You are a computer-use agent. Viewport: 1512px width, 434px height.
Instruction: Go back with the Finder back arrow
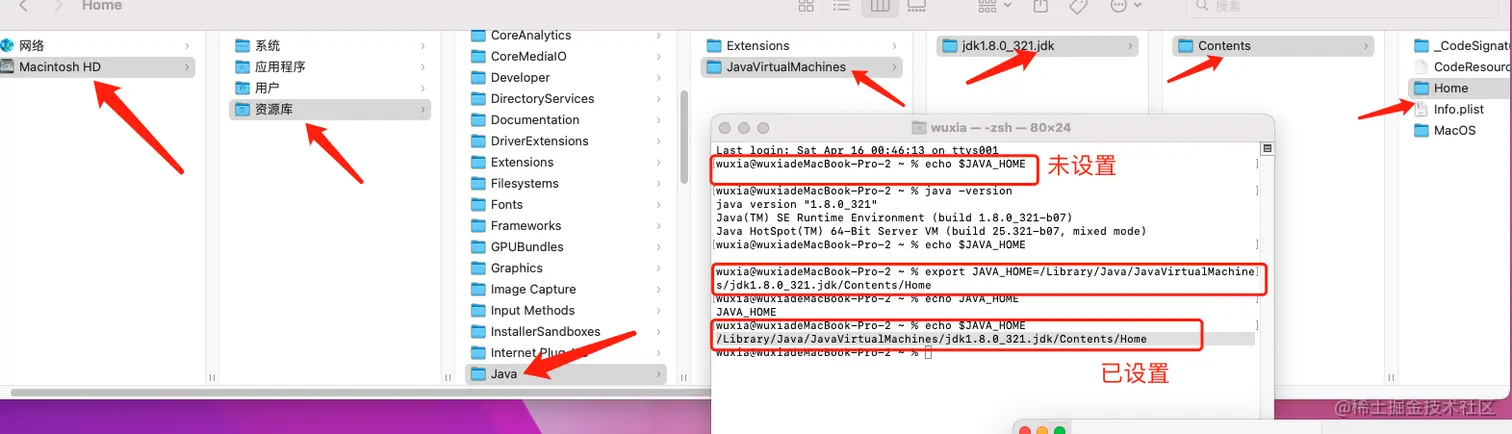tap(23, 6)
